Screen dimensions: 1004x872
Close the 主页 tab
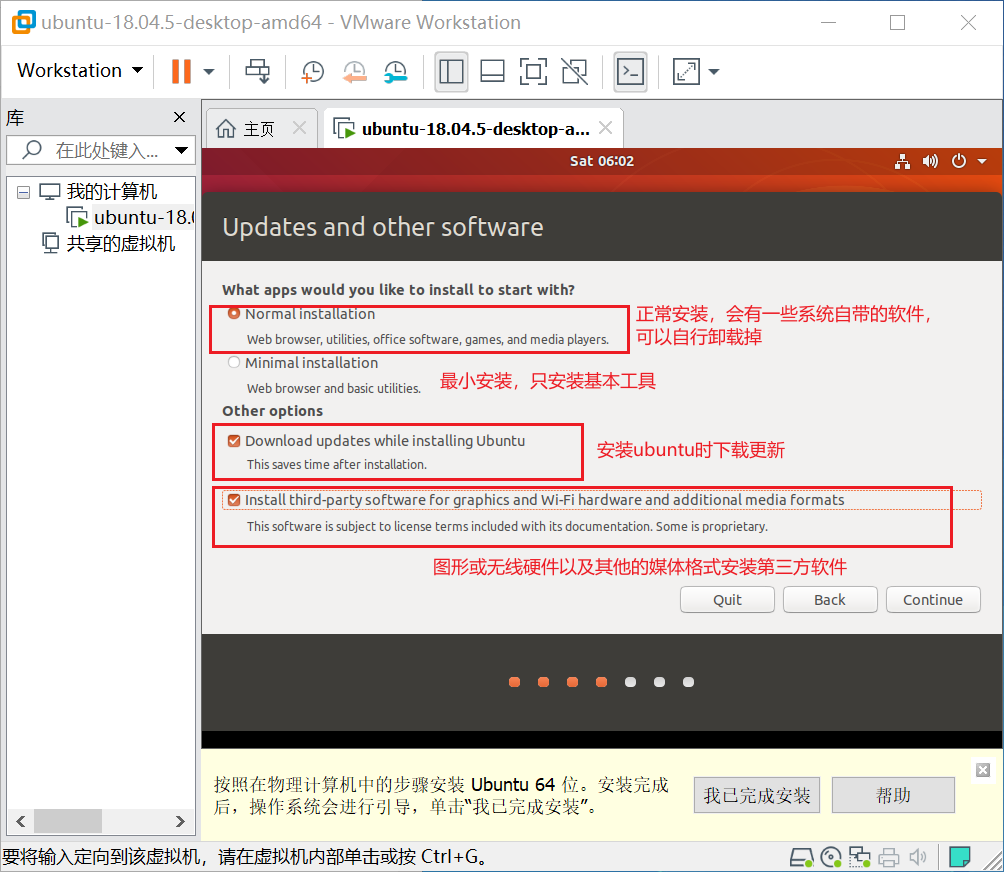(299, 128)
